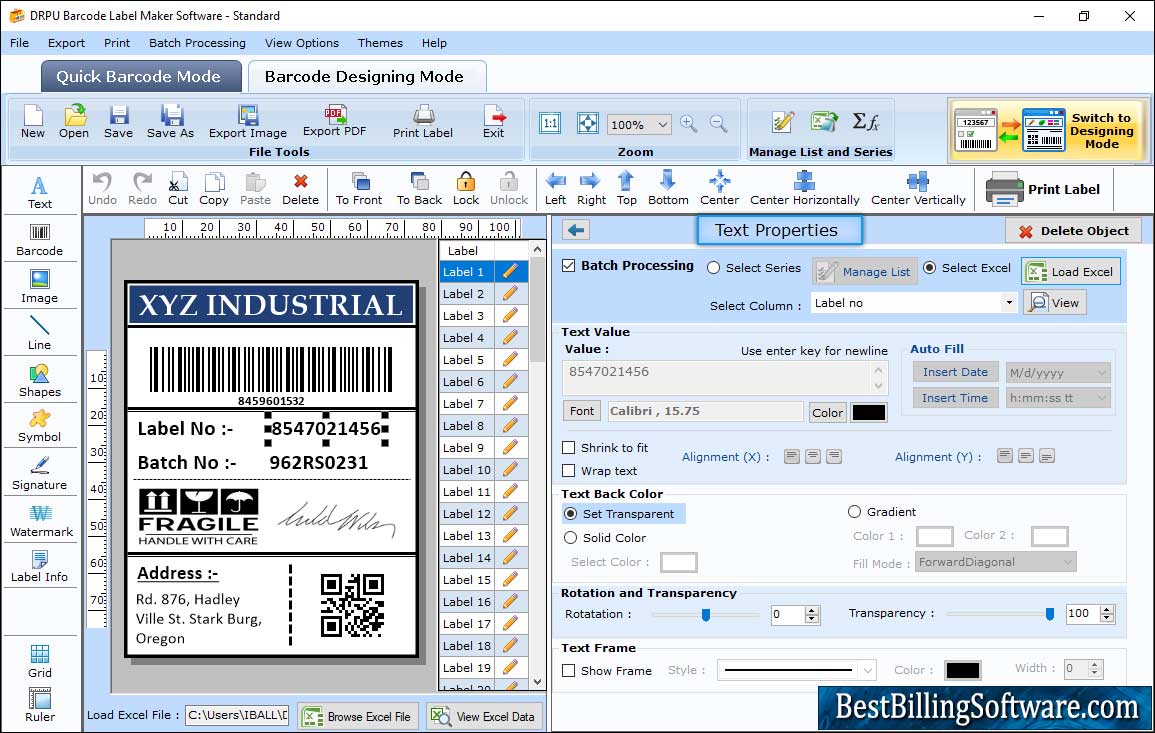Open the Shapes tool
This screenshot has width=1155, height=733.
coord(40,381)
